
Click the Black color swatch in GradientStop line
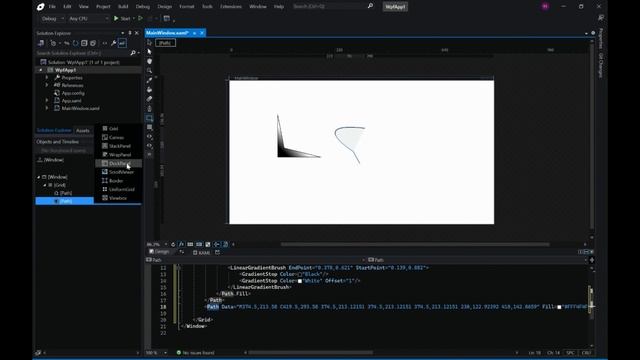tap(300, 274)
